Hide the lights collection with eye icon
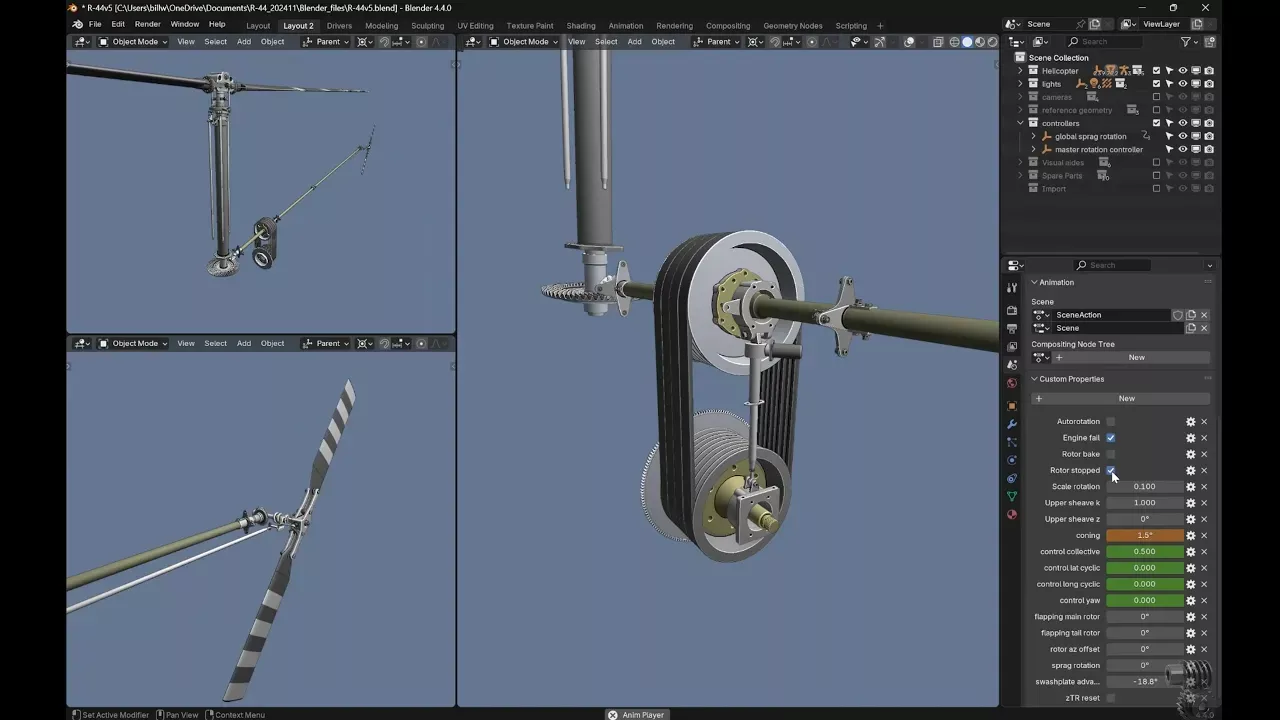 (1182, 84)
